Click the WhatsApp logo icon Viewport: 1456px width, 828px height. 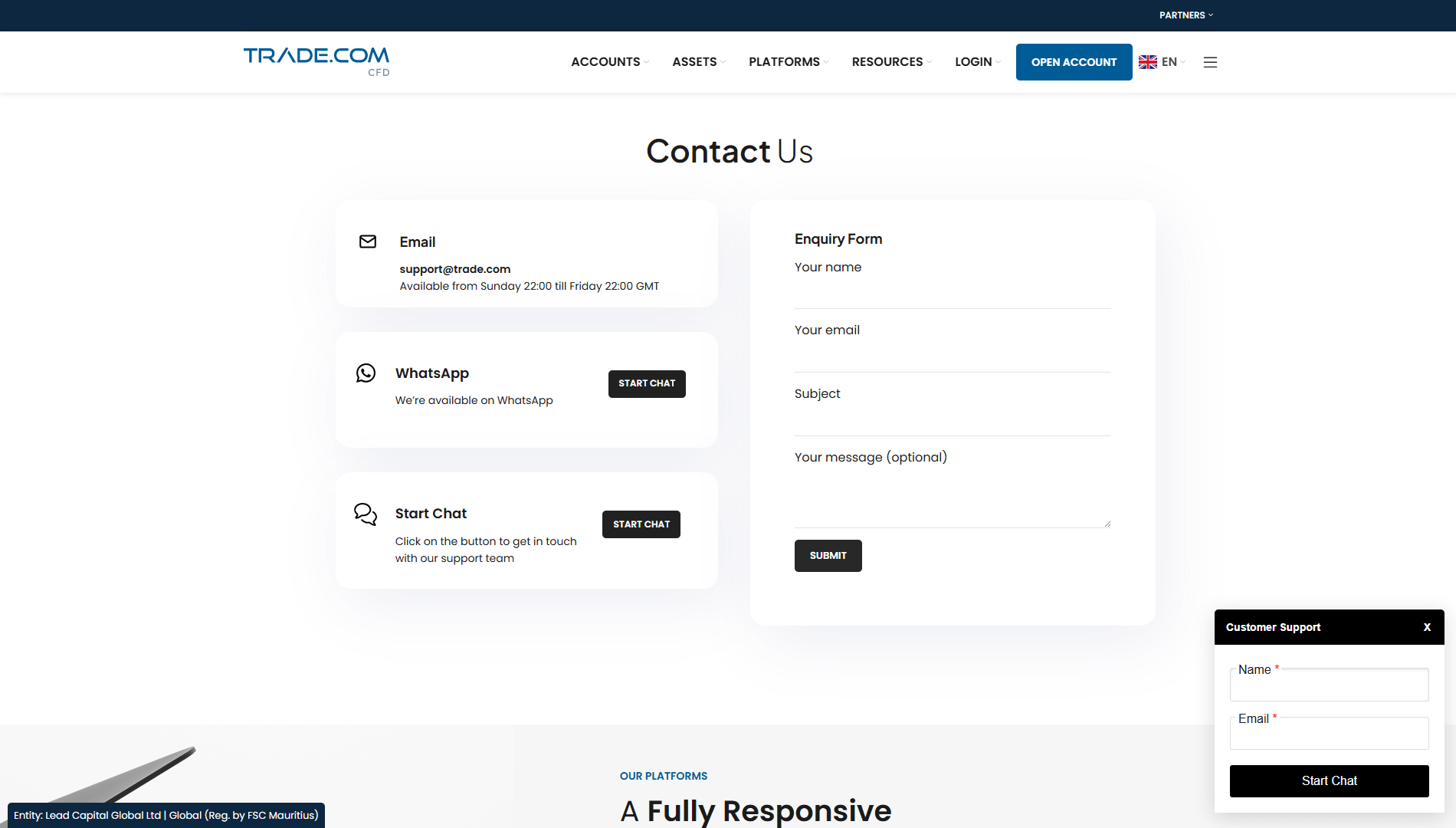tap(366, 373)
